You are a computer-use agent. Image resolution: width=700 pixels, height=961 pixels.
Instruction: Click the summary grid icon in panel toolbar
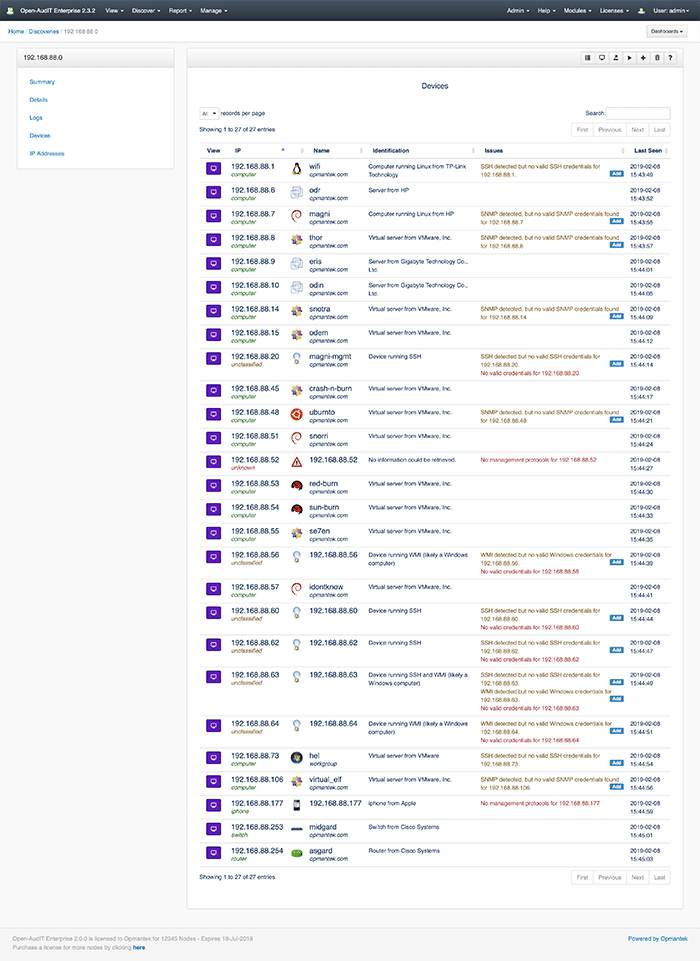[x=587, y=58]
